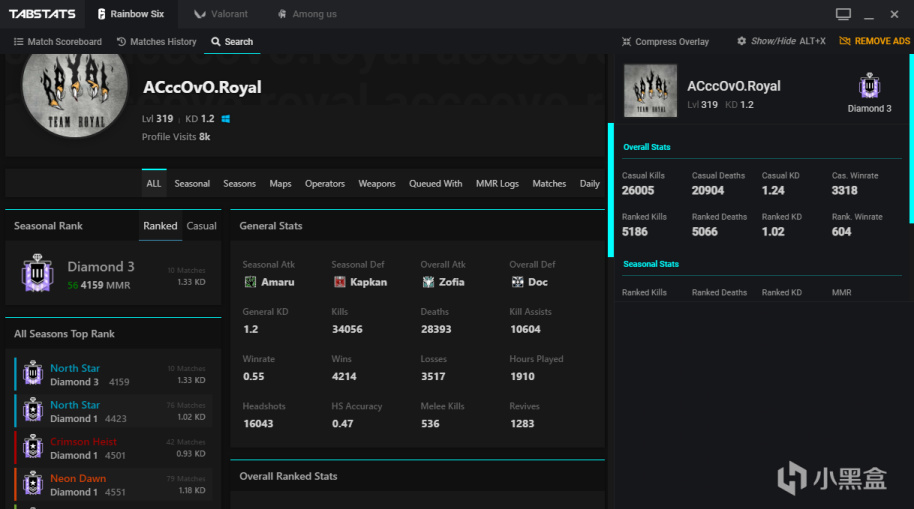The image size is (914, 509).
Task: Open the Weapons profile tab
Action: click(377, 183)
